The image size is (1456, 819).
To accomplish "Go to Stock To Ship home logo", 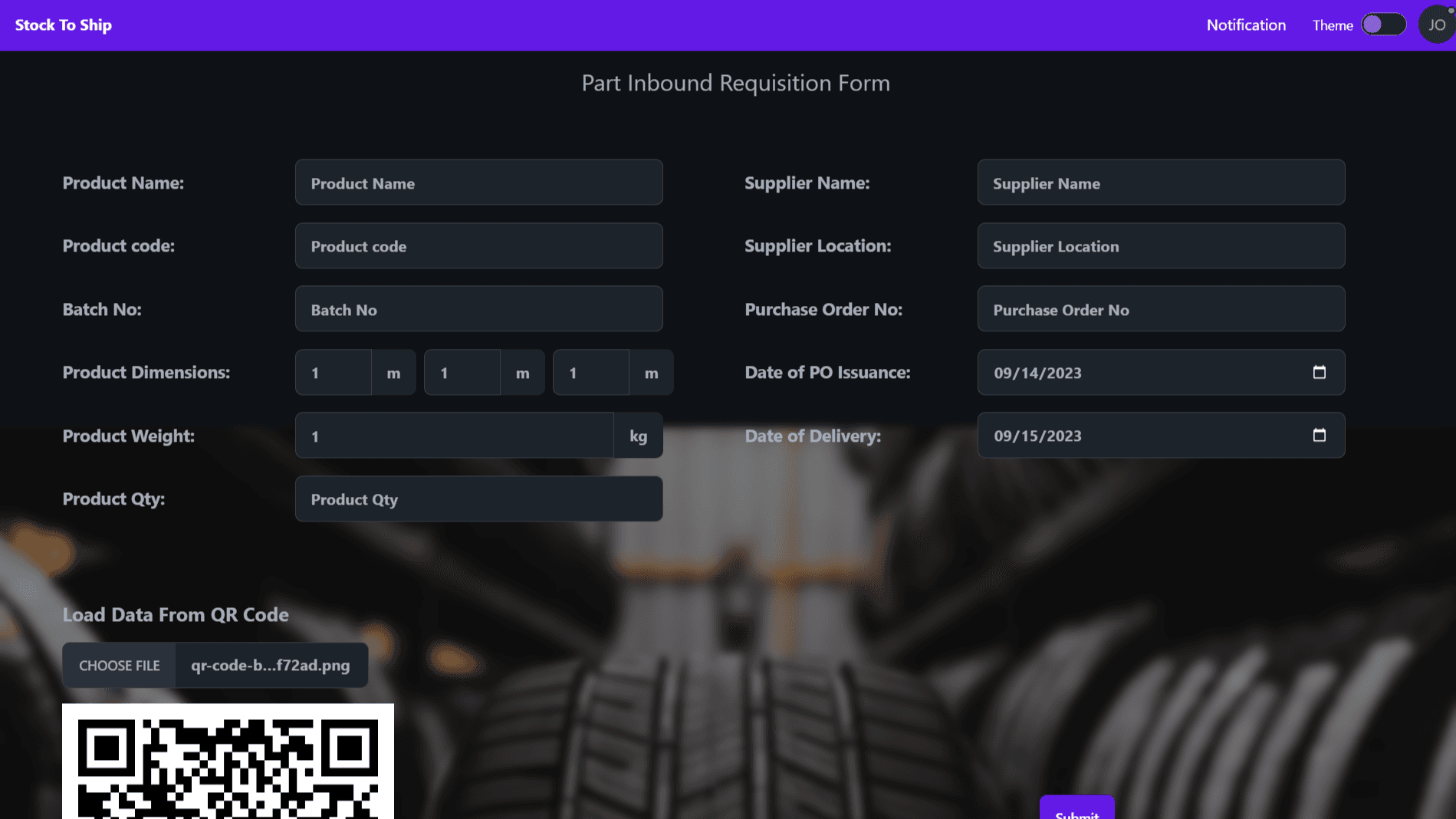I will [x=64, y=25].
